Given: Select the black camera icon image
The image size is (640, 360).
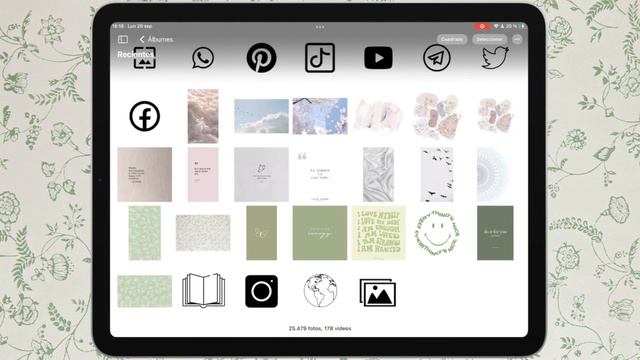Looking at the screenshot, I should pyautogui.click(x=261, y=291).
